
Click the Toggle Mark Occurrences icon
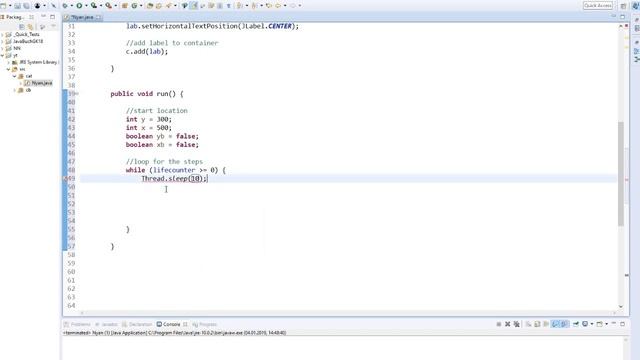193,6
